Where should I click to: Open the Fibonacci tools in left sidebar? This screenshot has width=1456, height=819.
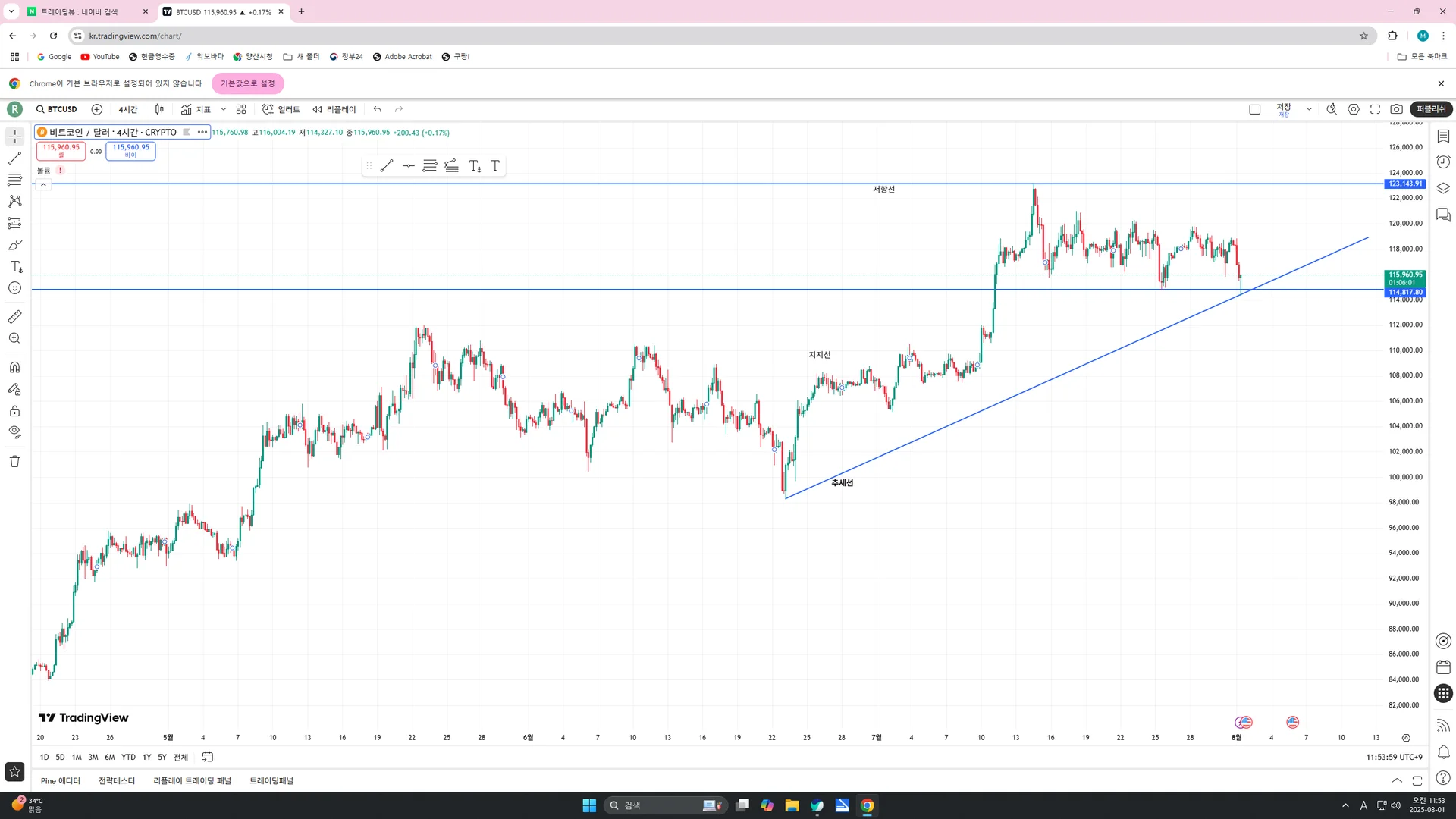[14, 180]
